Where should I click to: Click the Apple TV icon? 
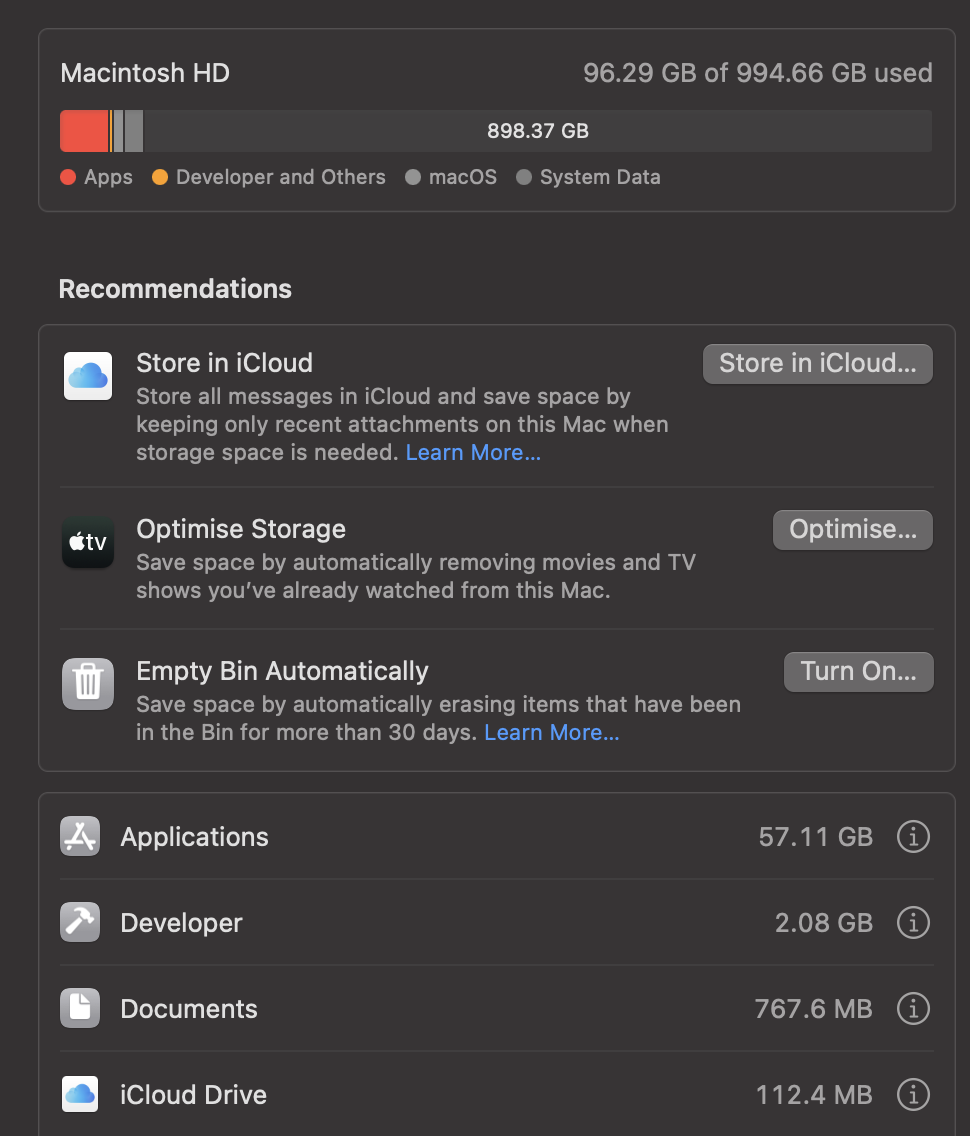pos(88,543)
